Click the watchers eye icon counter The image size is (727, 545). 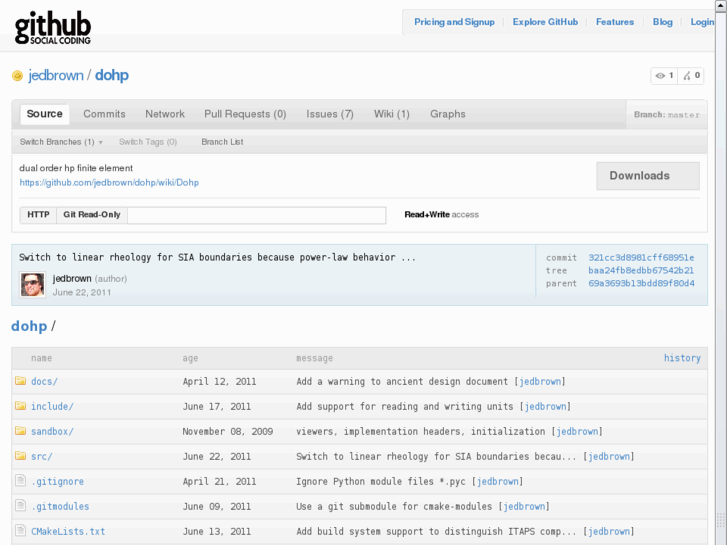pos(664,76)
